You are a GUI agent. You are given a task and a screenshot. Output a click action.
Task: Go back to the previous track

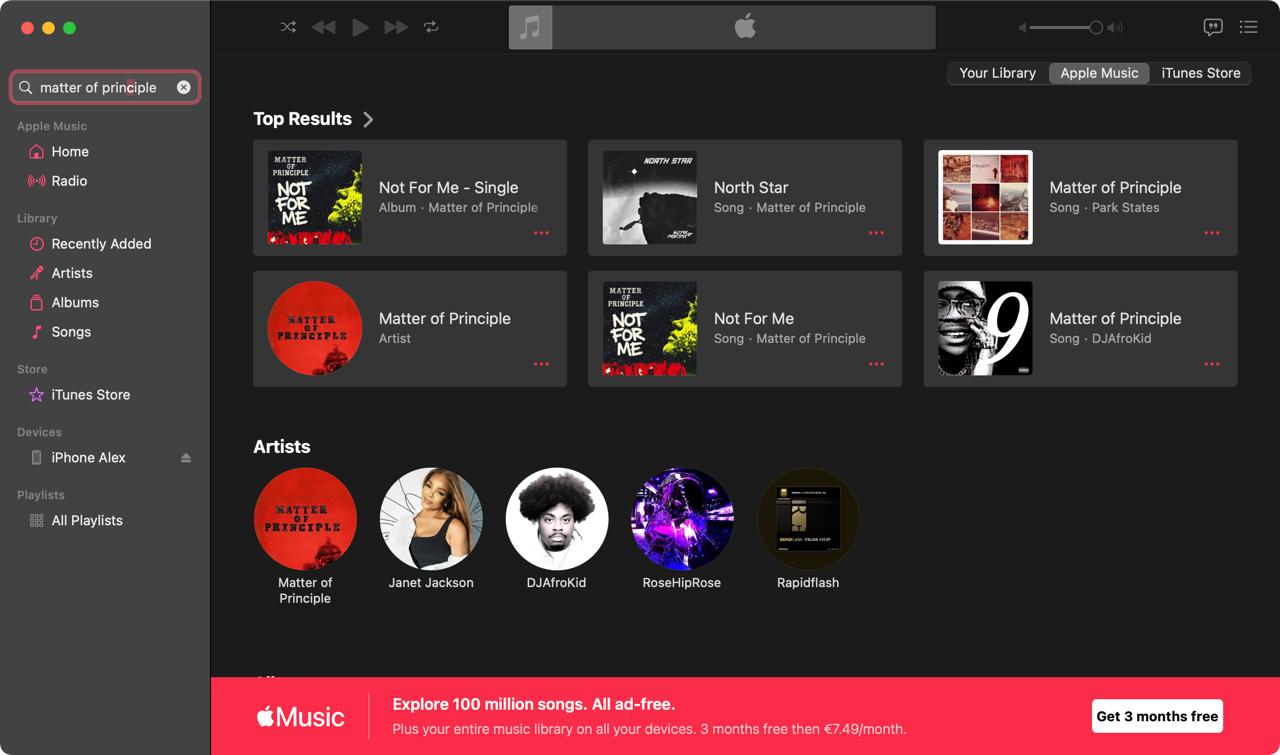click(x=323, y=27)
